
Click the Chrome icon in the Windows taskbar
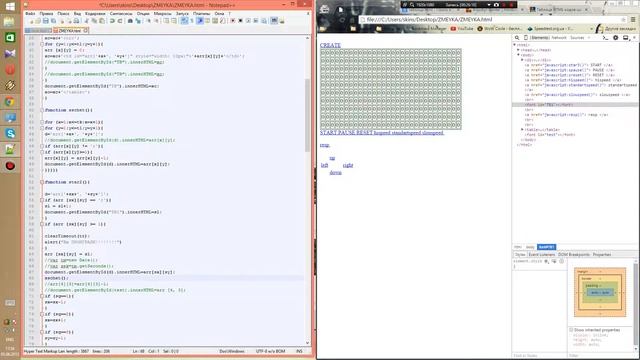click(10, 102)
